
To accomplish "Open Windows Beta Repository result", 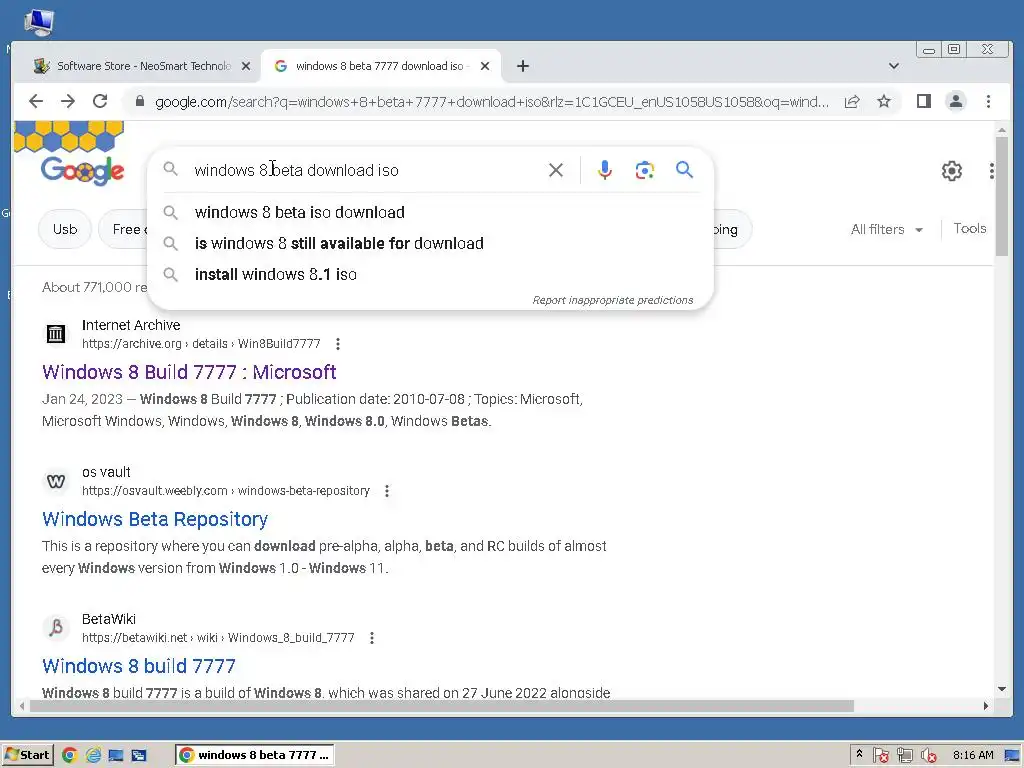I will point(155,519).
